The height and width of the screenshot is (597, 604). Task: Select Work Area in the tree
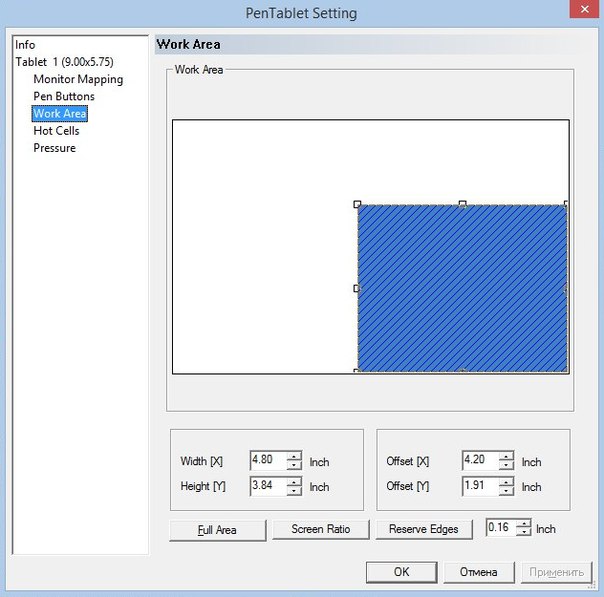[60, 114]
